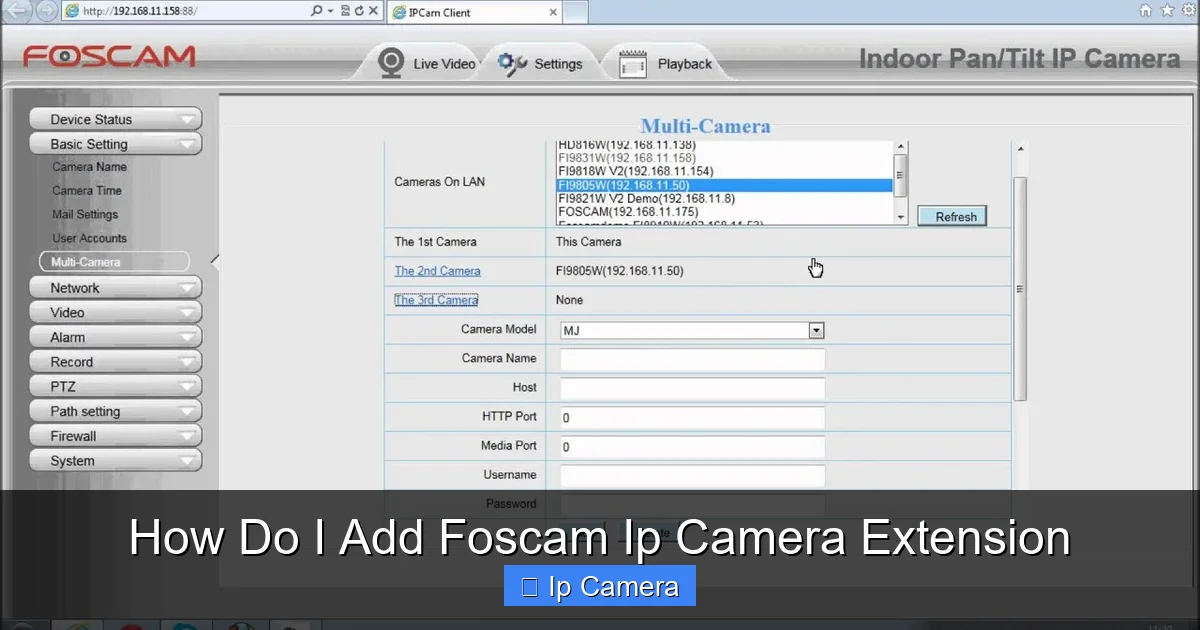The height and width of the screenshot is (630, 1200).
Task: Select FI9831W(192.168.11.158) in LAN list
Action: 724,159
